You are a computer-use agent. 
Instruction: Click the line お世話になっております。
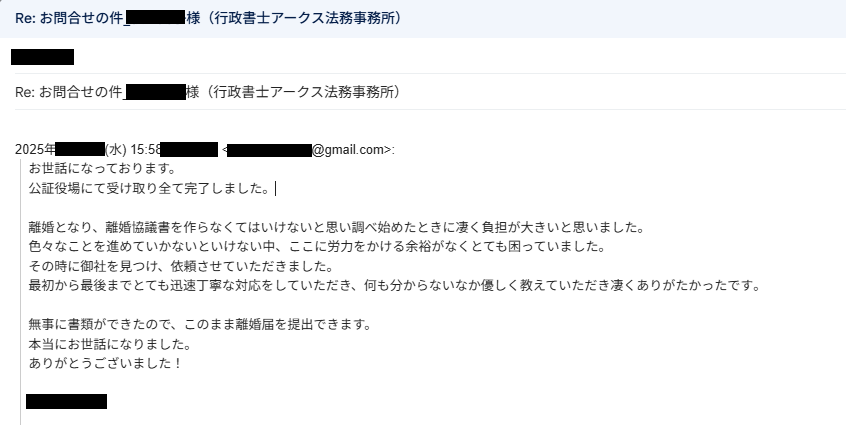[103, 168]
